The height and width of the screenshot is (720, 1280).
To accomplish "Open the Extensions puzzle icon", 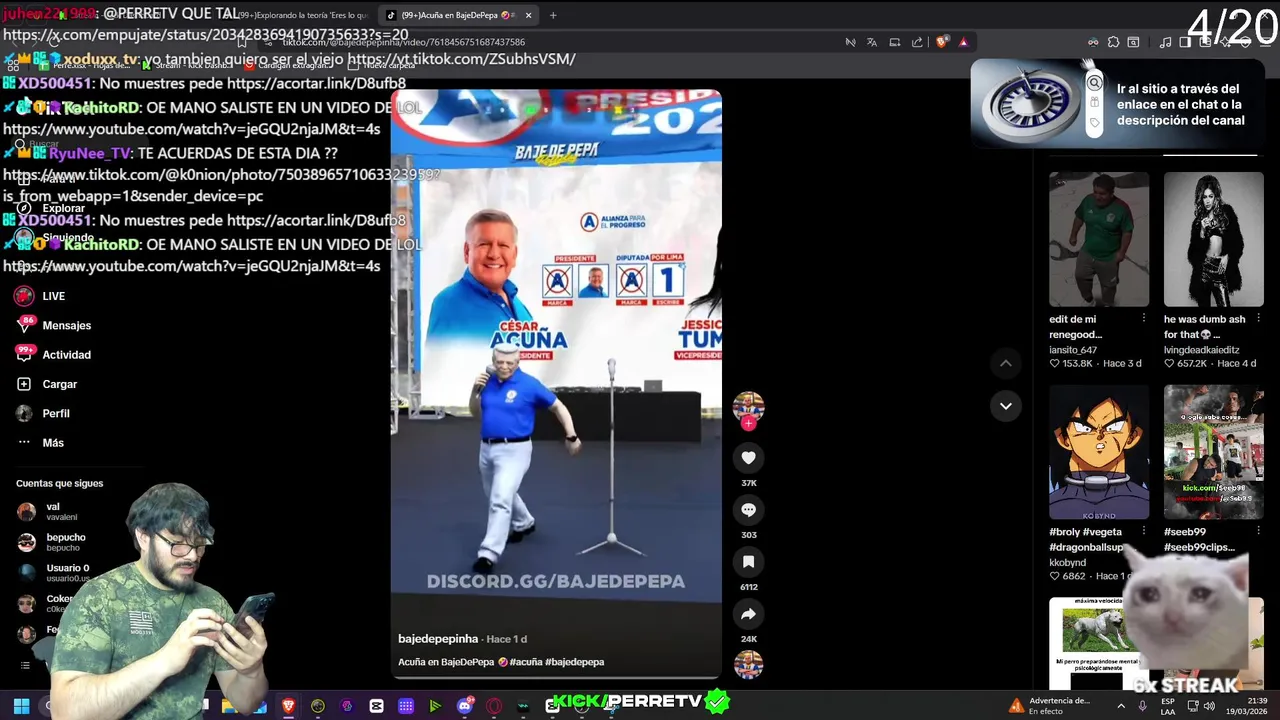I will click(1113, 42).
